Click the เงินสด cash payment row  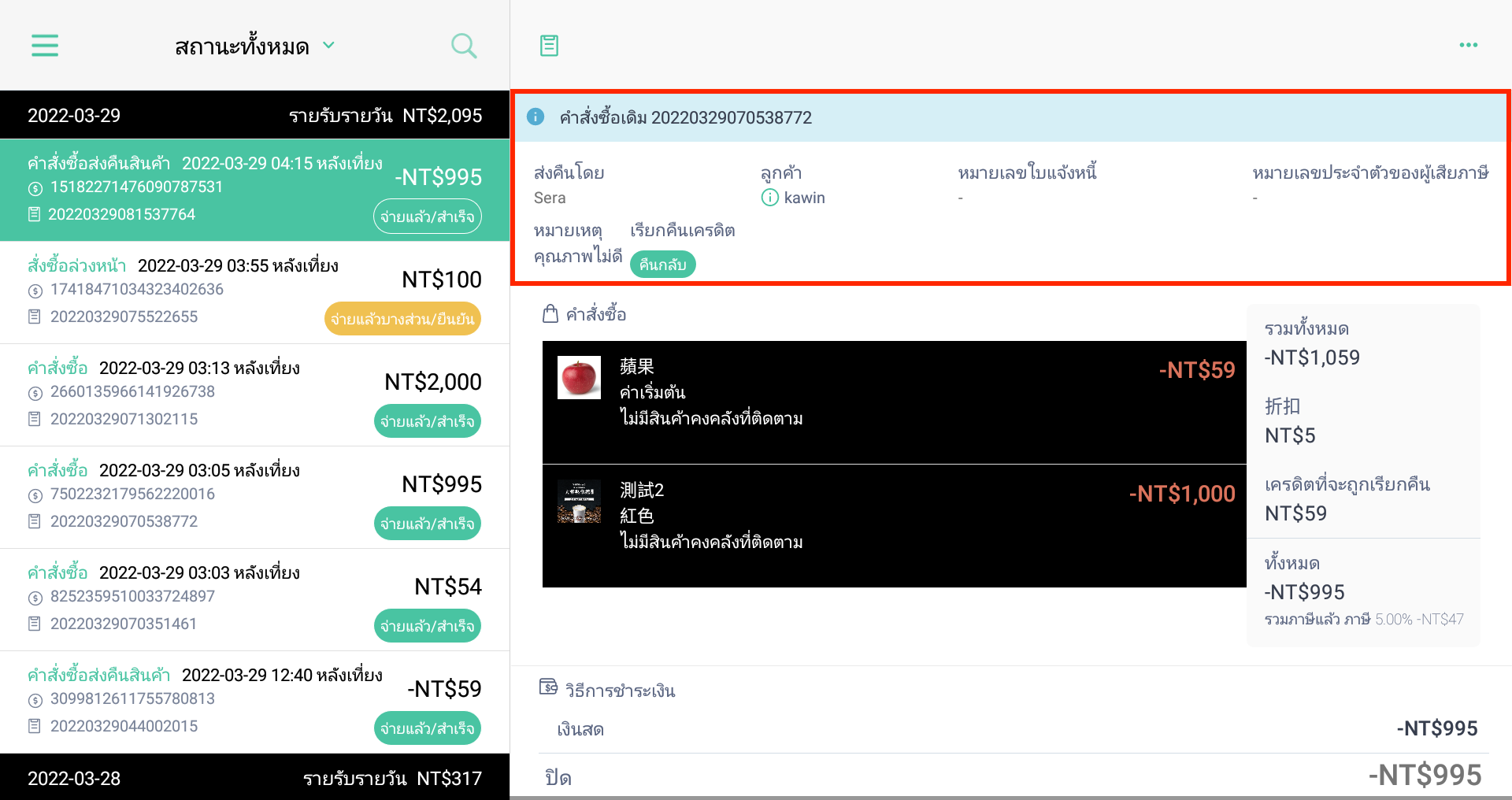tap(1014, 729)
